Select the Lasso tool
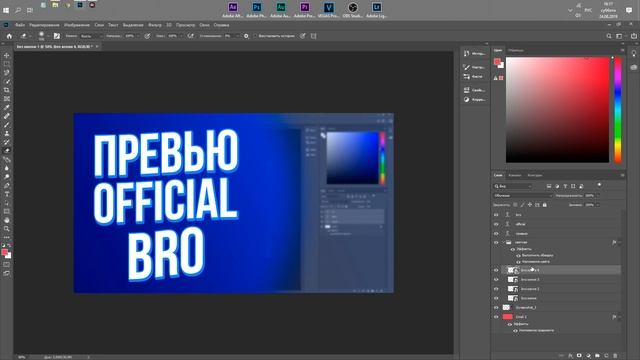 [7, 73]
